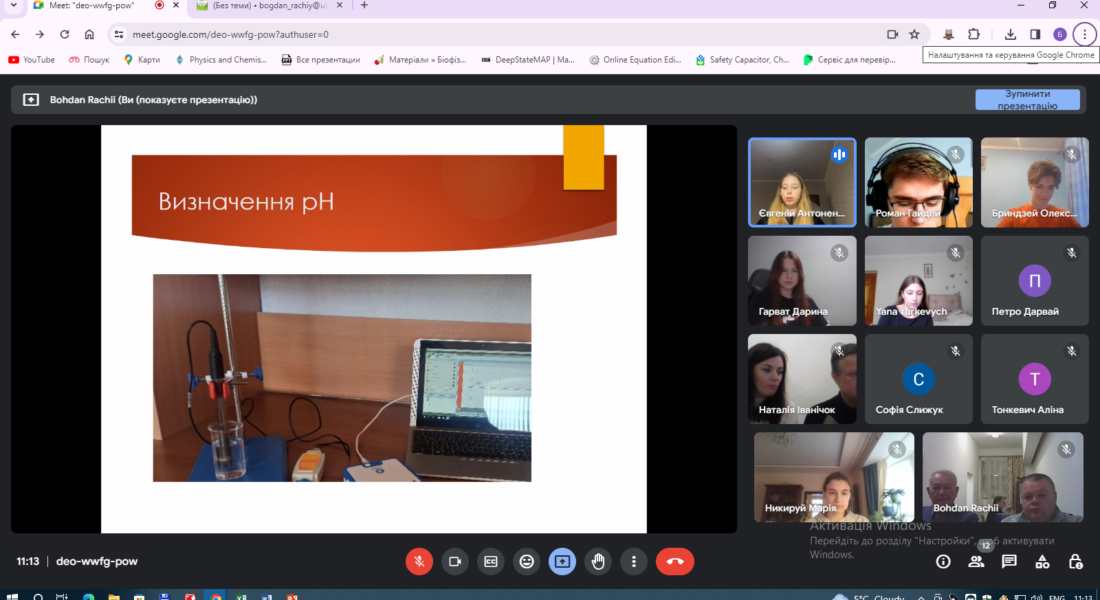Open host controls lock icon
The width and height of the screenshot is (1100, 600).
pos(1076,562)
